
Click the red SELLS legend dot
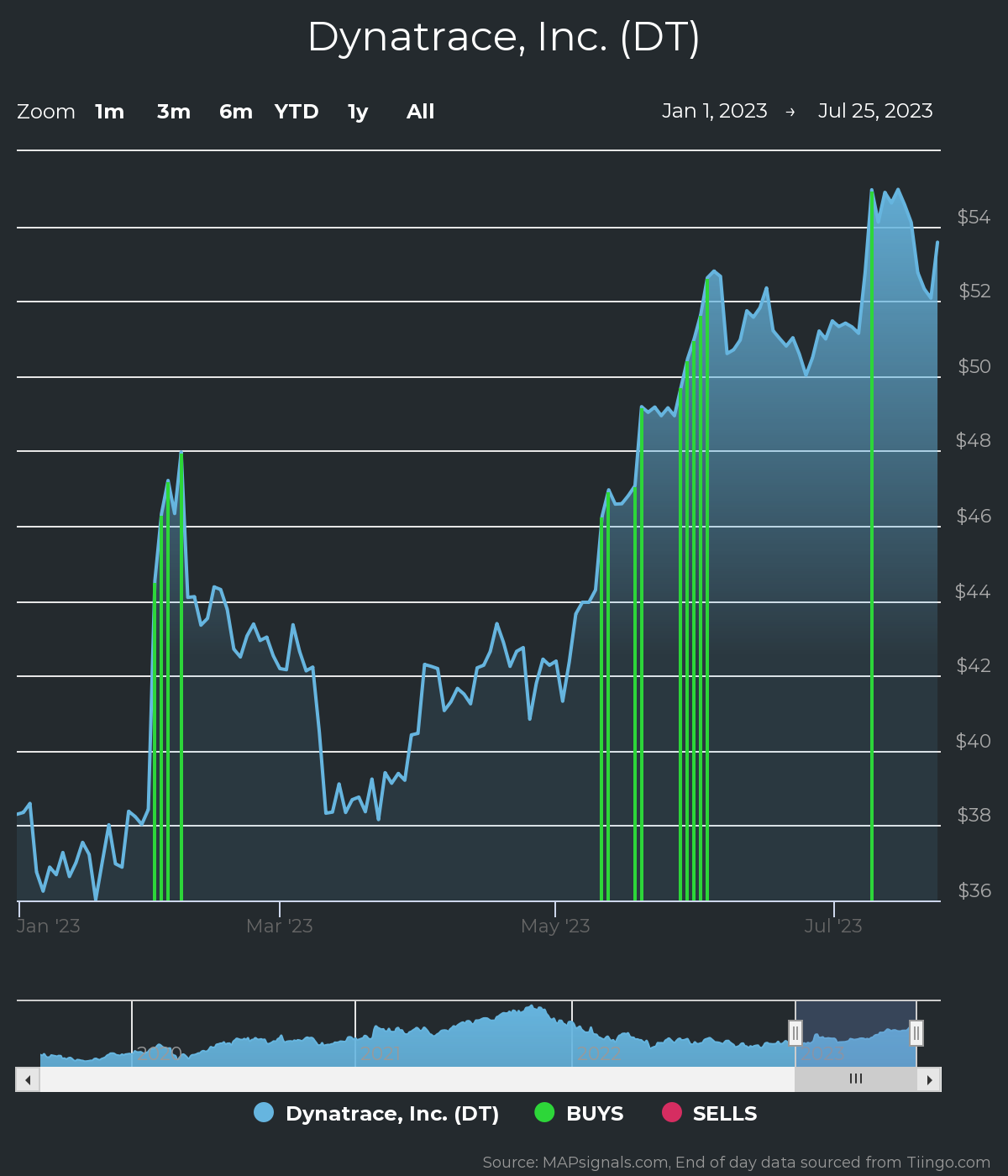(672, 1112)
